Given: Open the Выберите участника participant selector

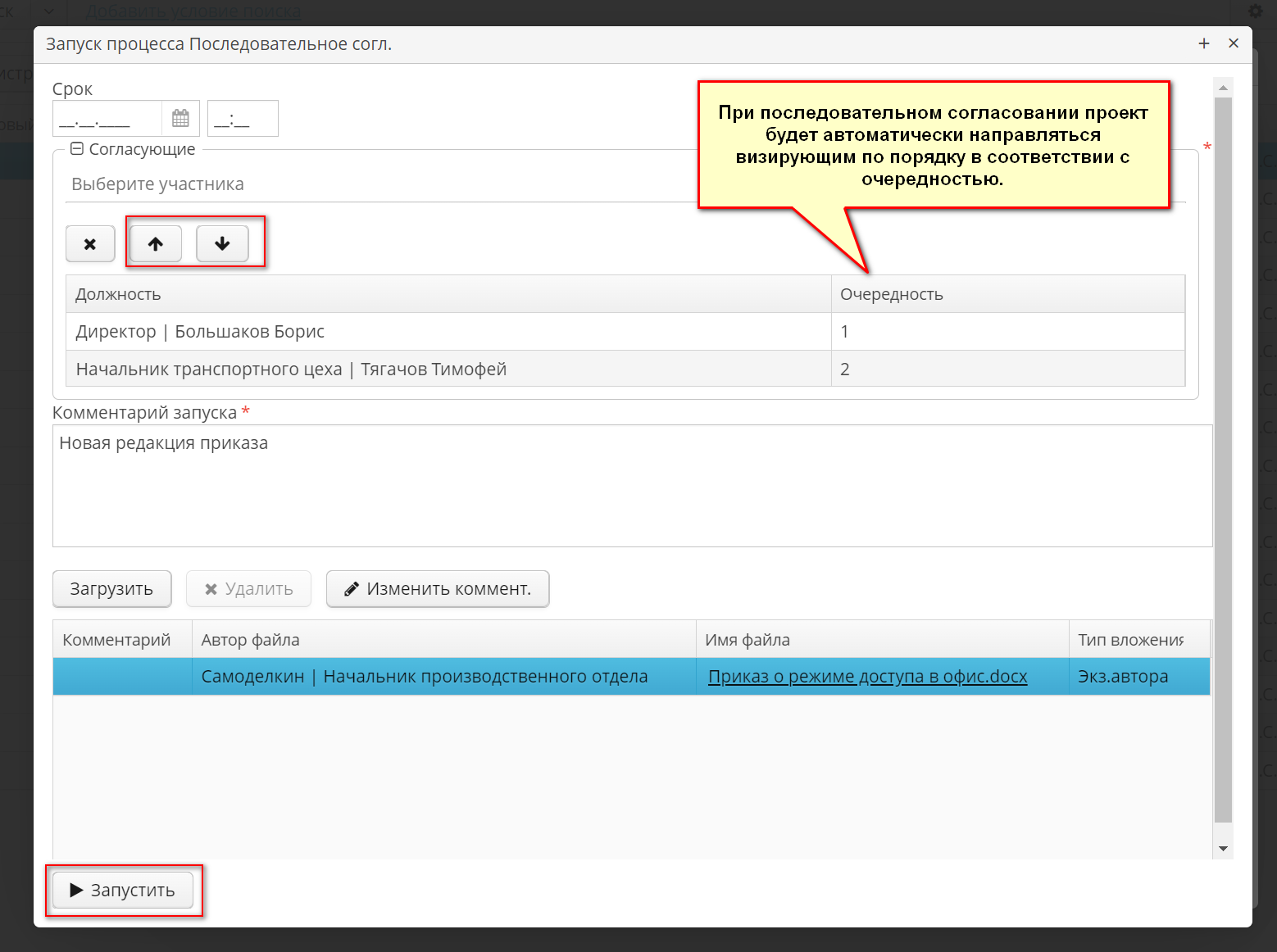Looking at the screenshot, I should [328, 184].
